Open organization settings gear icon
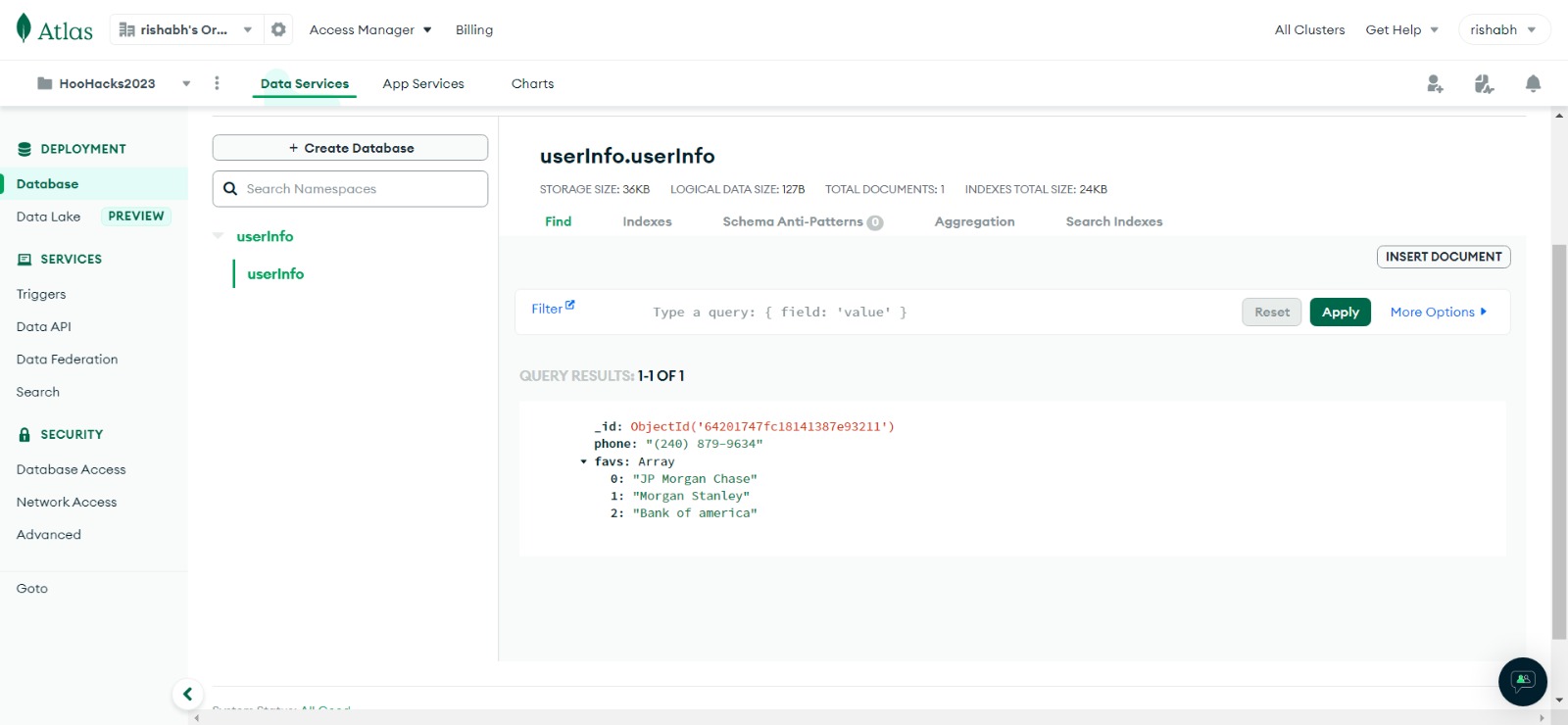The height and width of the screenshot is (725, 1568). pos(278,29)
